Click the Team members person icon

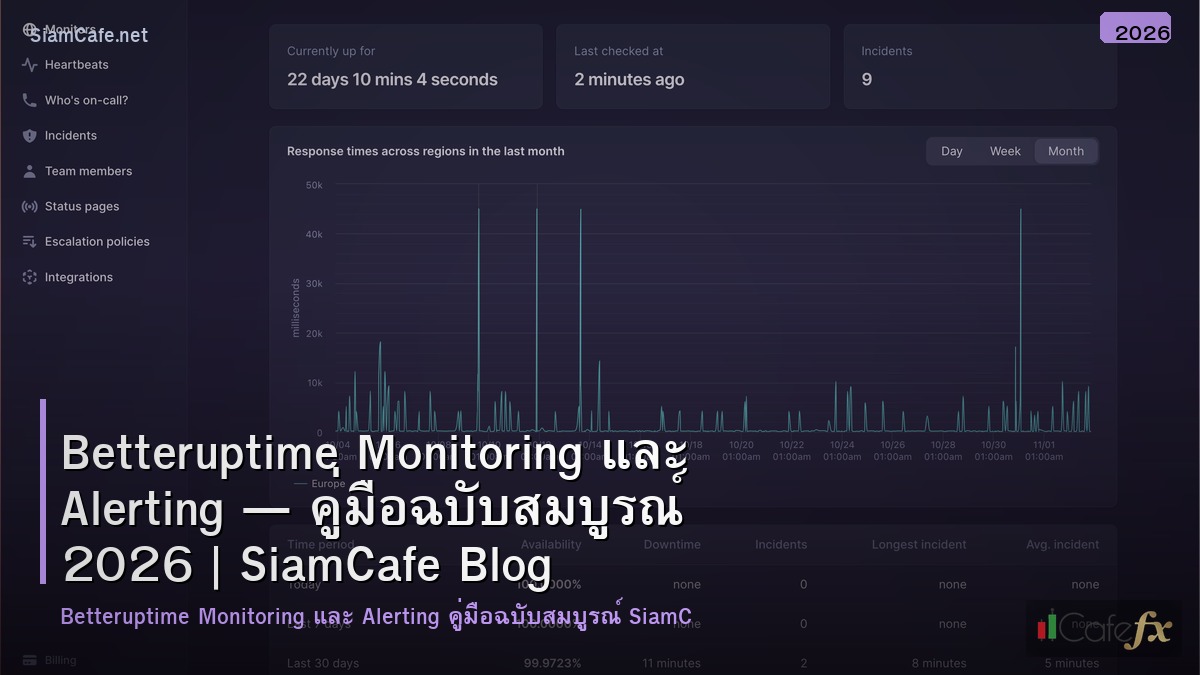[28, 171]
